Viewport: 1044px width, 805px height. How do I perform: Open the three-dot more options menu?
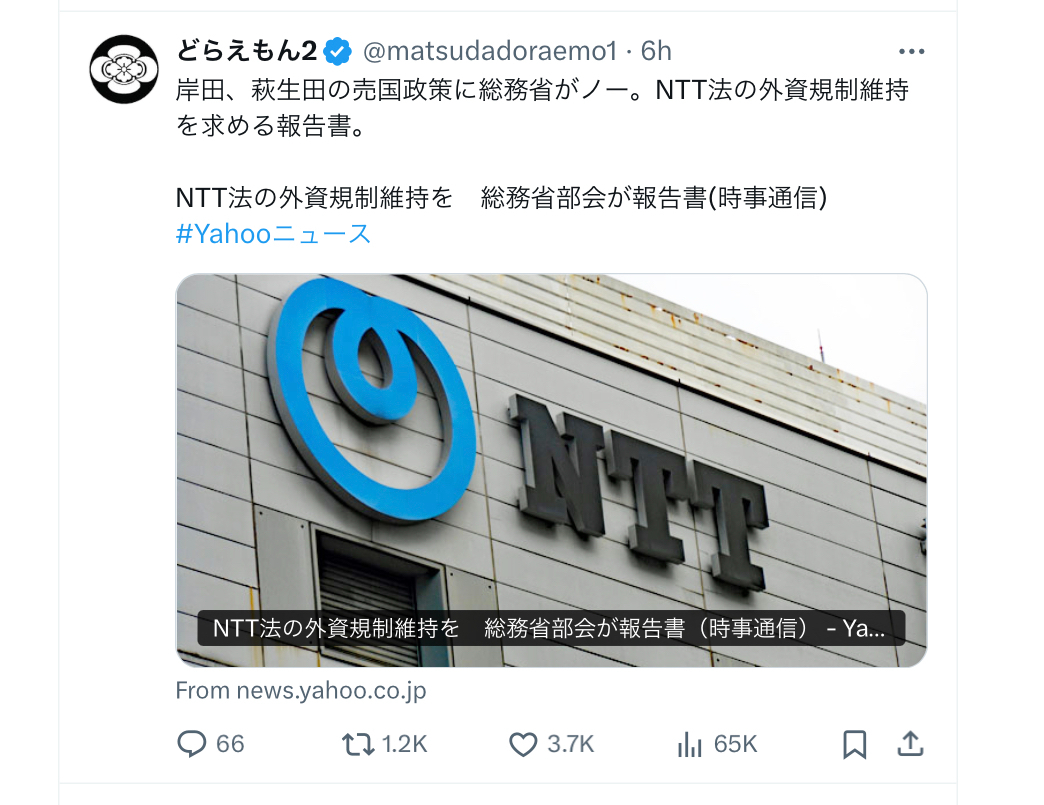tap(912, 51)
